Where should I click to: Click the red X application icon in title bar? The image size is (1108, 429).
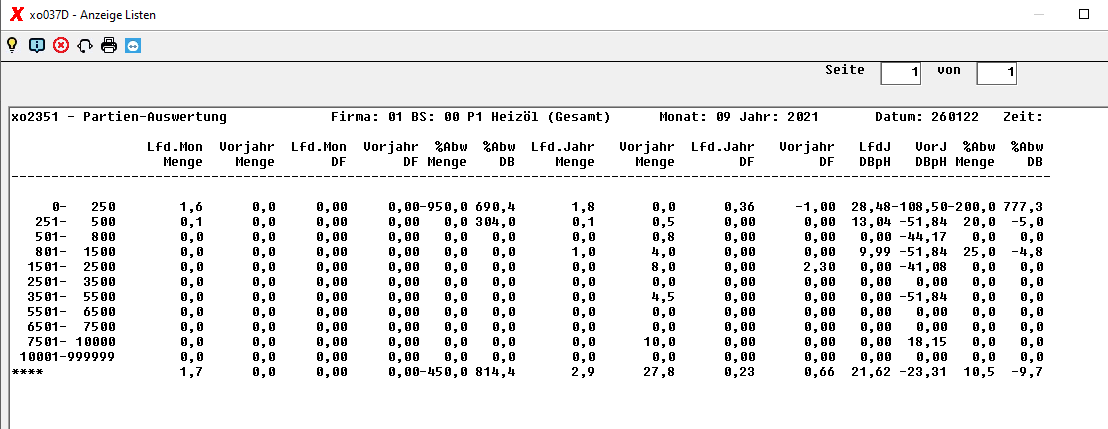coord(16,14)
